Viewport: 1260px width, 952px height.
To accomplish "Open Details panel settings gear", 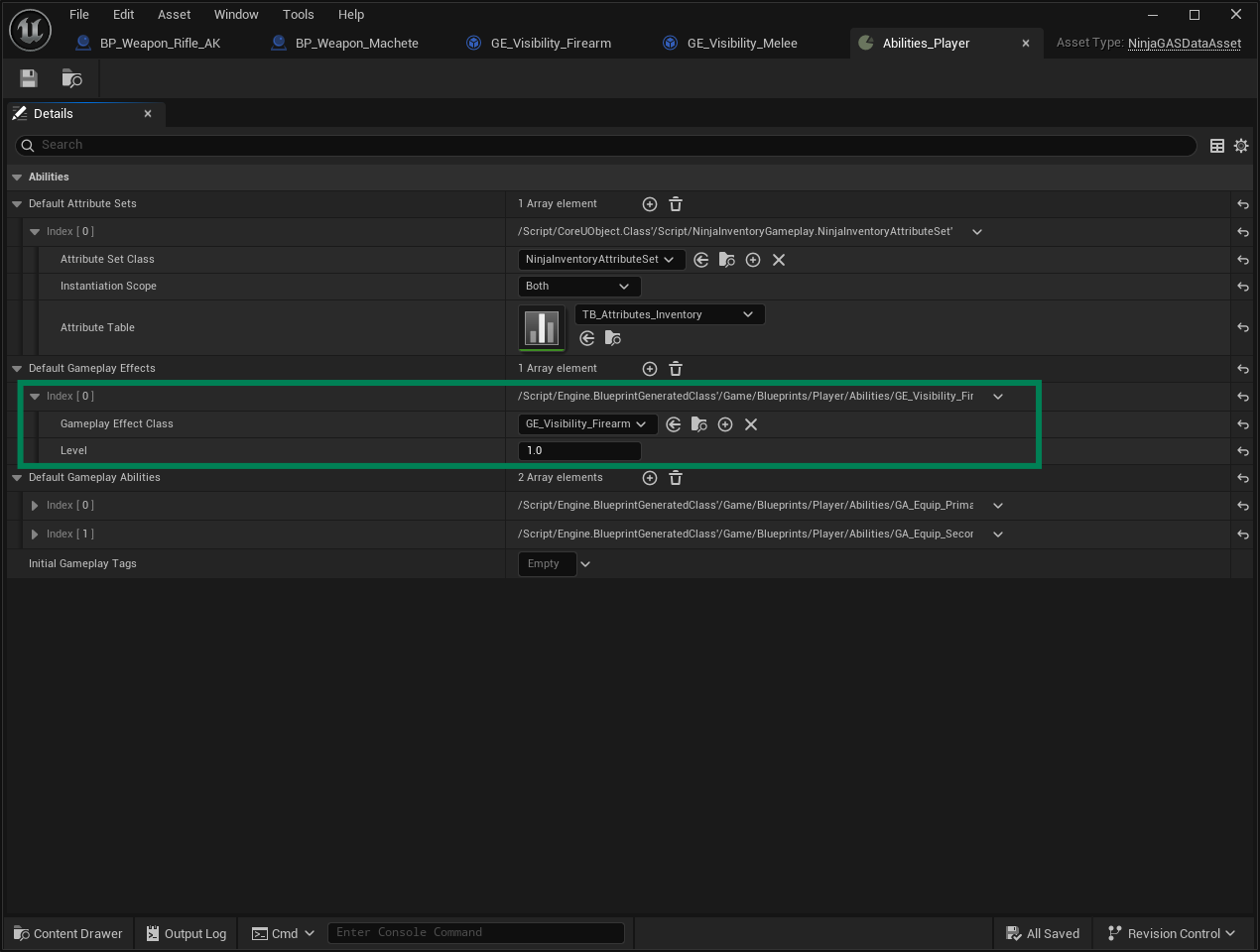I will tap(1241, 146).
